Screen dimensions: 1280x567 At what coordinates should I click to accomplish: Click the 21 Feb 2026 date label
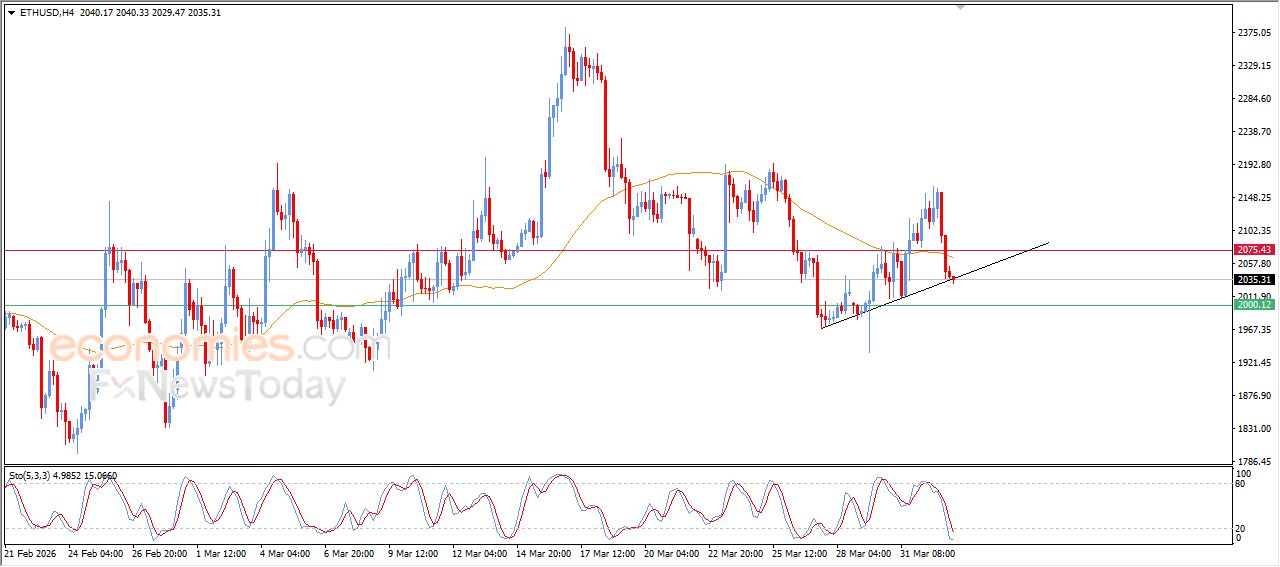point(32,553)
